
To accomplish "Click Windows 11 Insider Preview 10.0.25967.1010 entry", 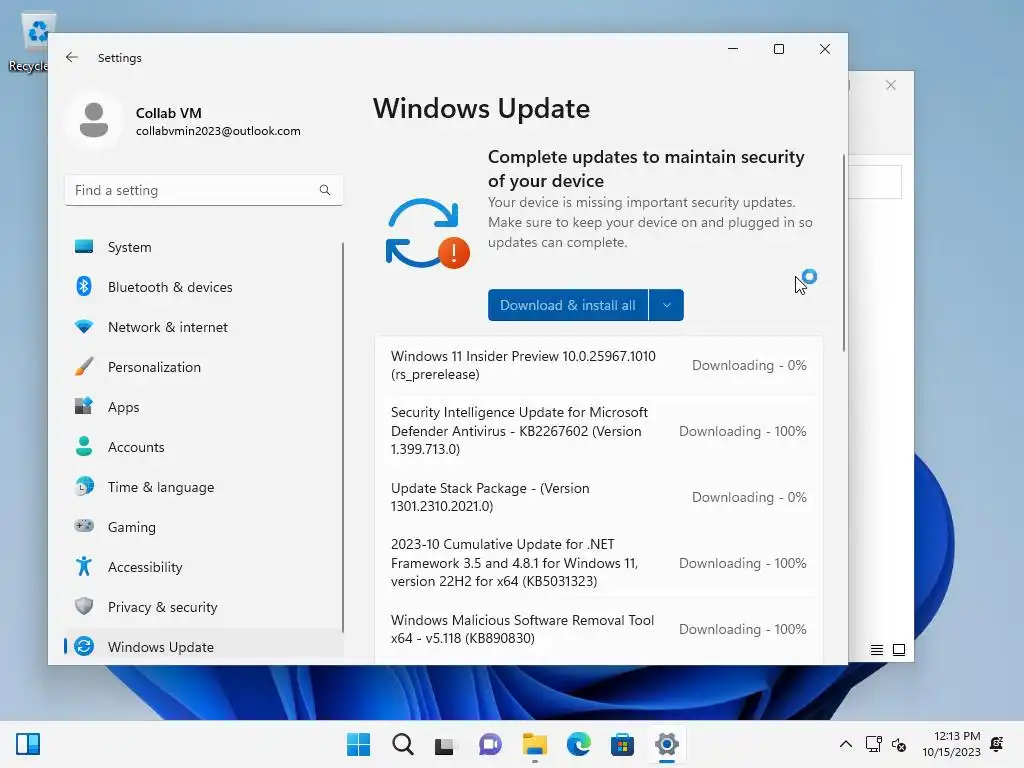I will click(x=599, y=365).
